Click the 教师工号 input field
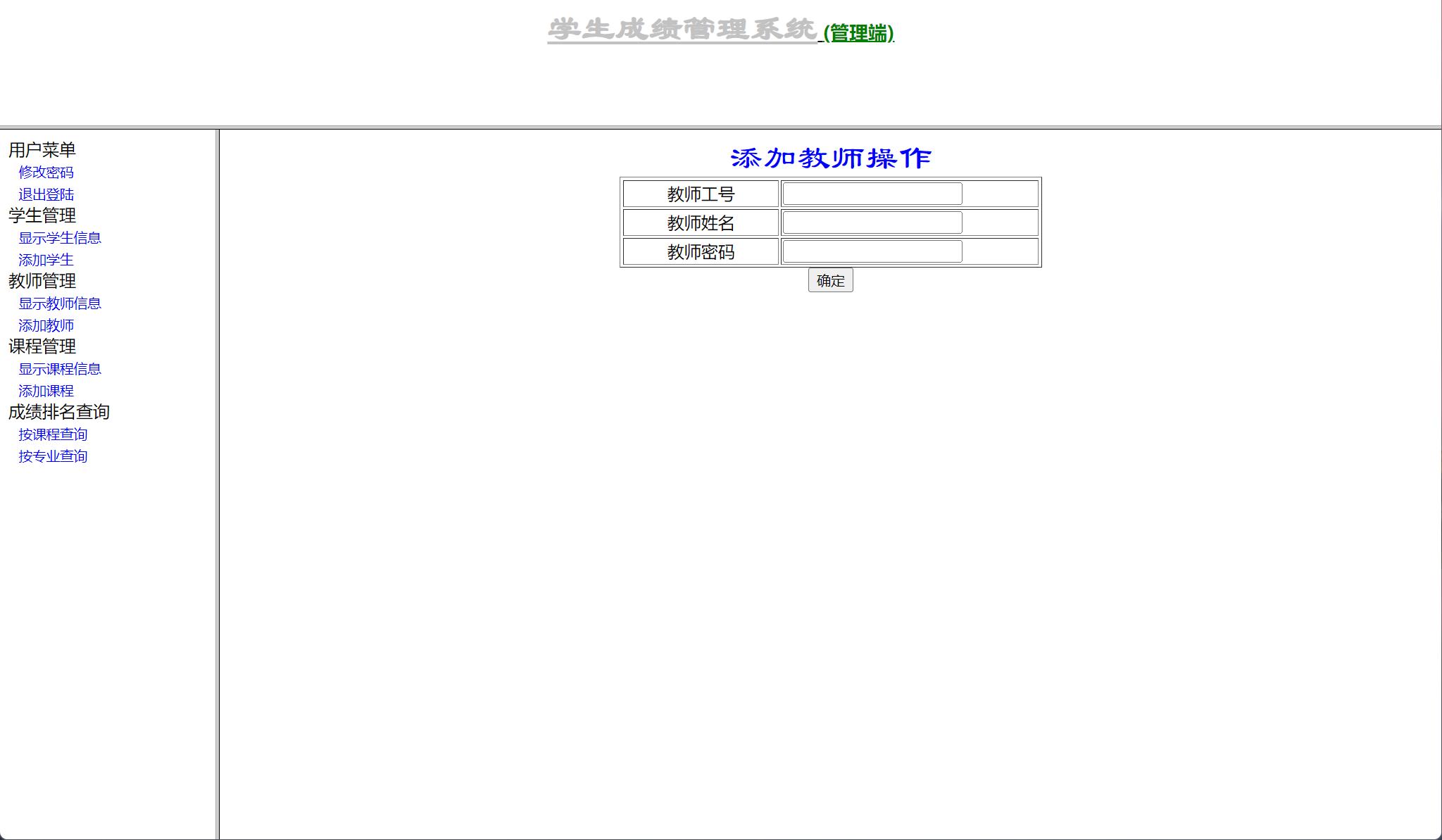The height and width of the screenshot is (840, 1442). [x=872, y=194]
